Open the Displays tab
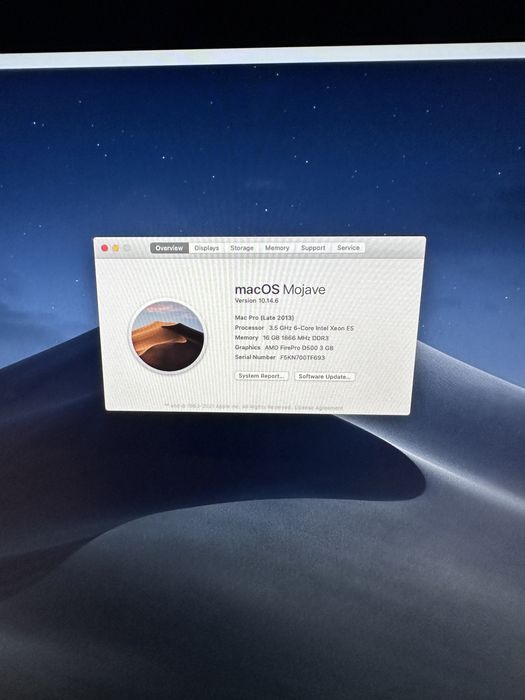The image size is (525, 700). tap(207, 248)
